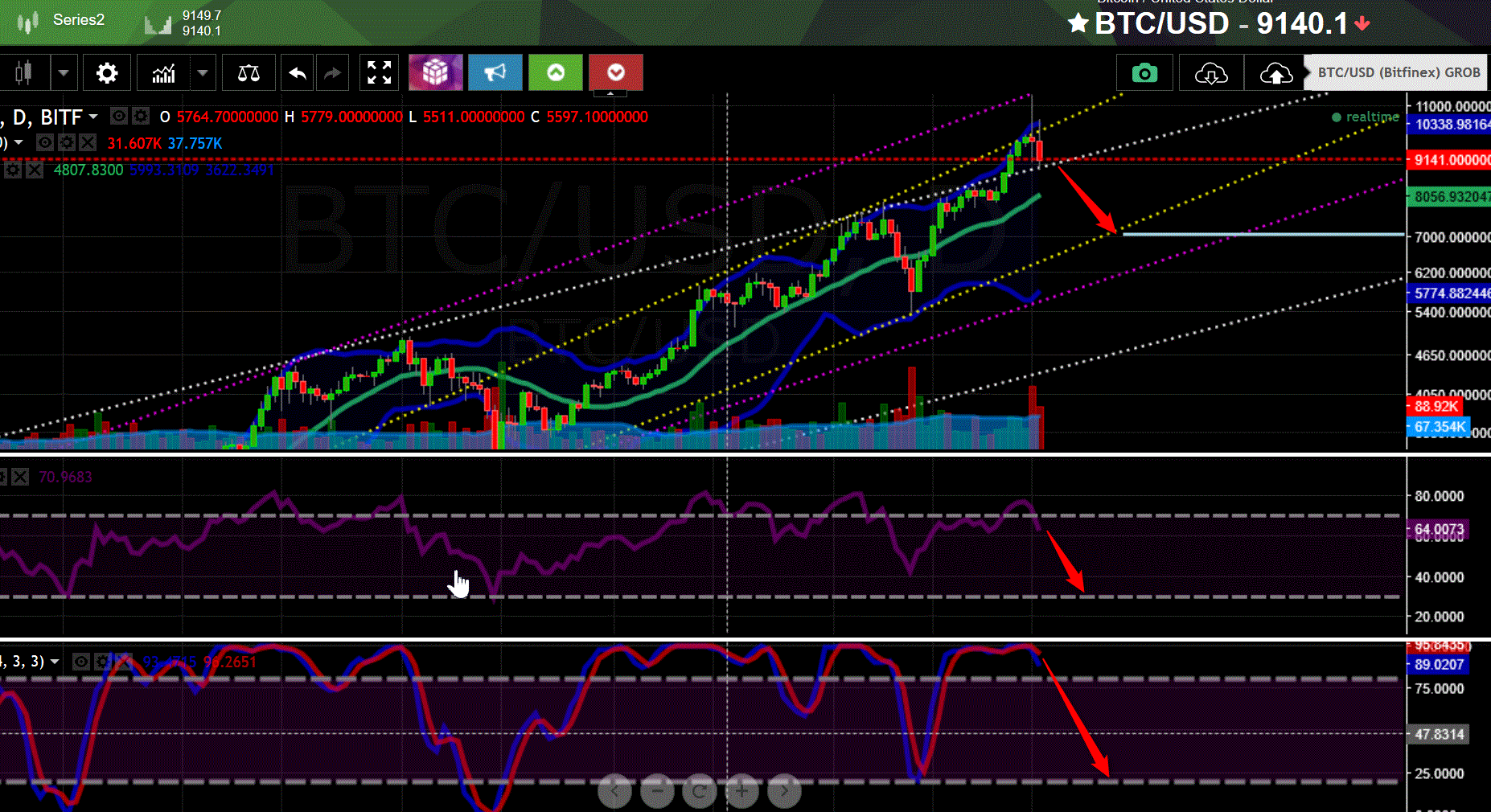Click the 88.92K red volume label
1491x812 pixels.
click(1436, 407)
